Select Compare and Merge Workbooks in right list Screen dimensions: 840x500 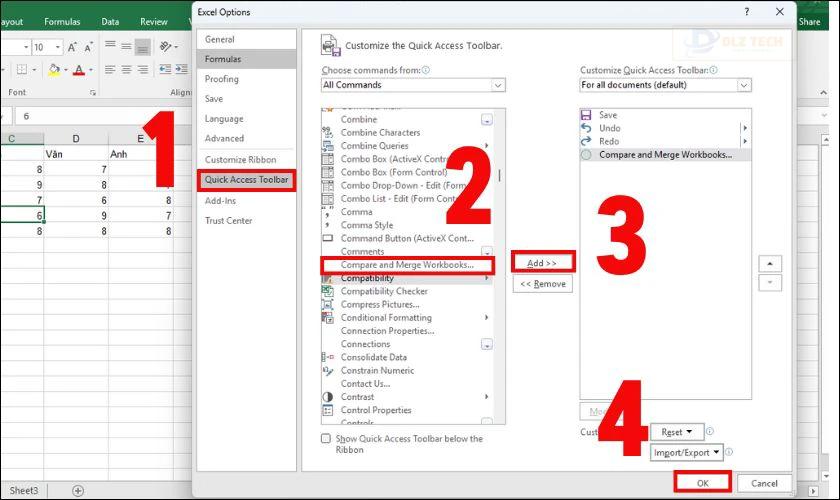665,154
